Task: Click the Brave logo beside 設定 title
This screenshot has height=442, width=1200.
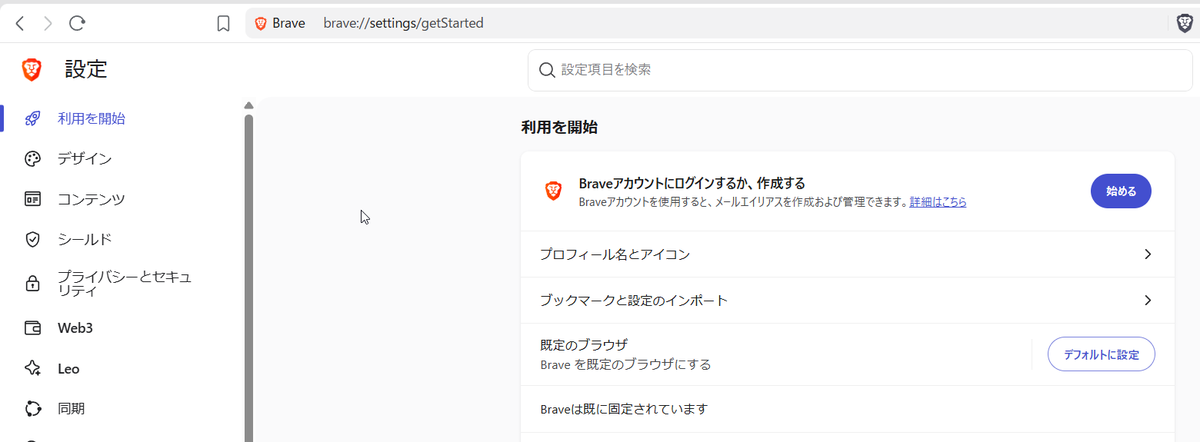Action: point(32,69)
